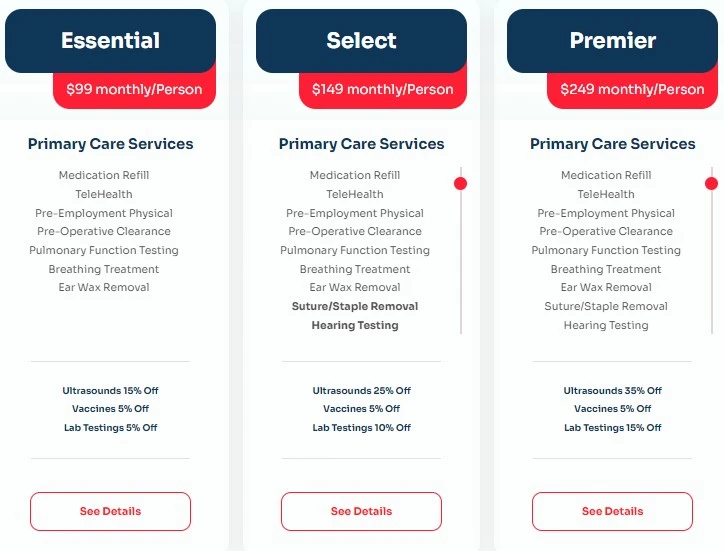The height and width of the screenshot is (551, 724).
Task: Click the $99 monthly/Person price badge
Action: click(134, 90)
